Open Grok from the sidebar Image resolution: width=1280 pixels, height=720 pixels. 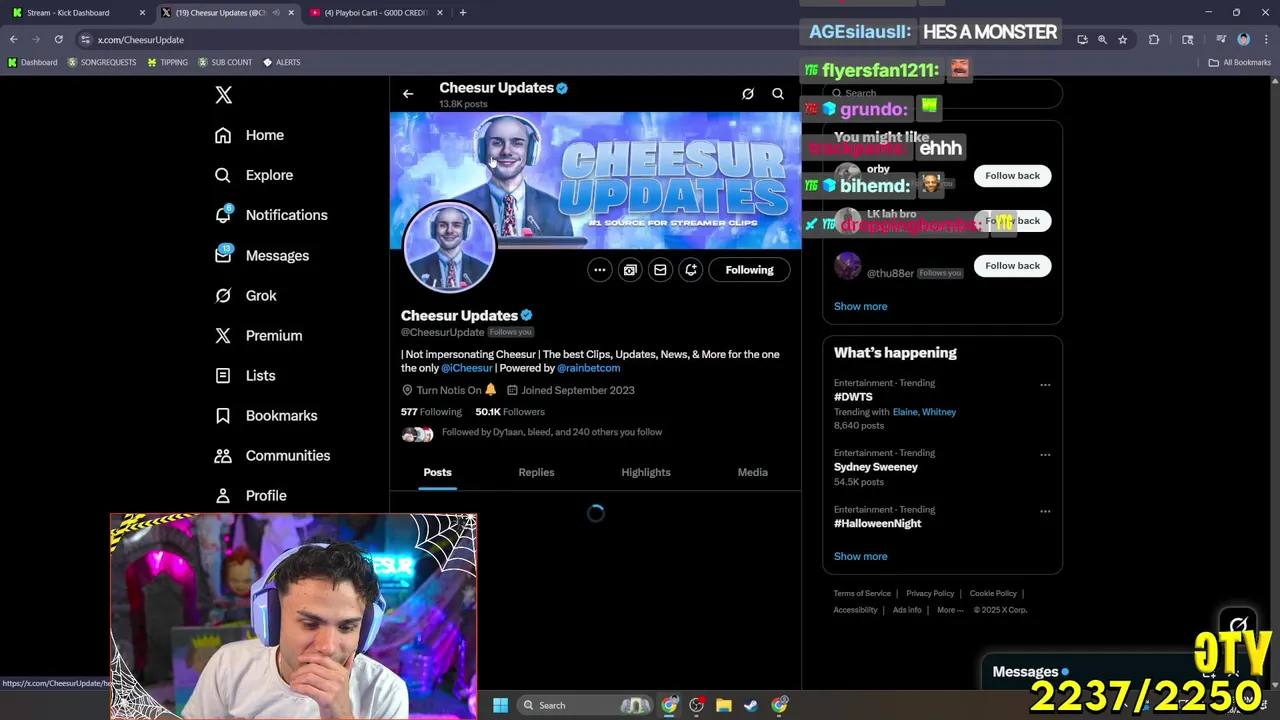[246, 295]
